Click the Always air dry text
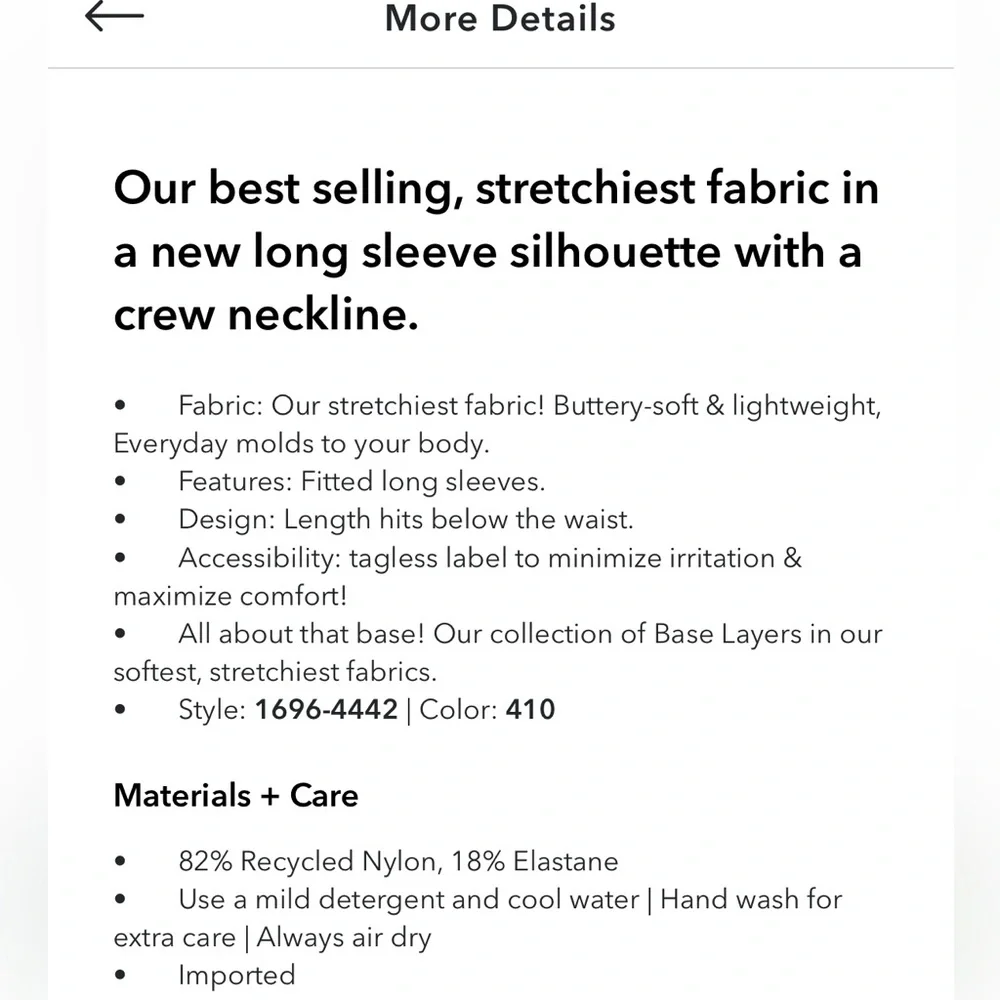This screenshot has width=1000, height=1000. pos(343,938)
